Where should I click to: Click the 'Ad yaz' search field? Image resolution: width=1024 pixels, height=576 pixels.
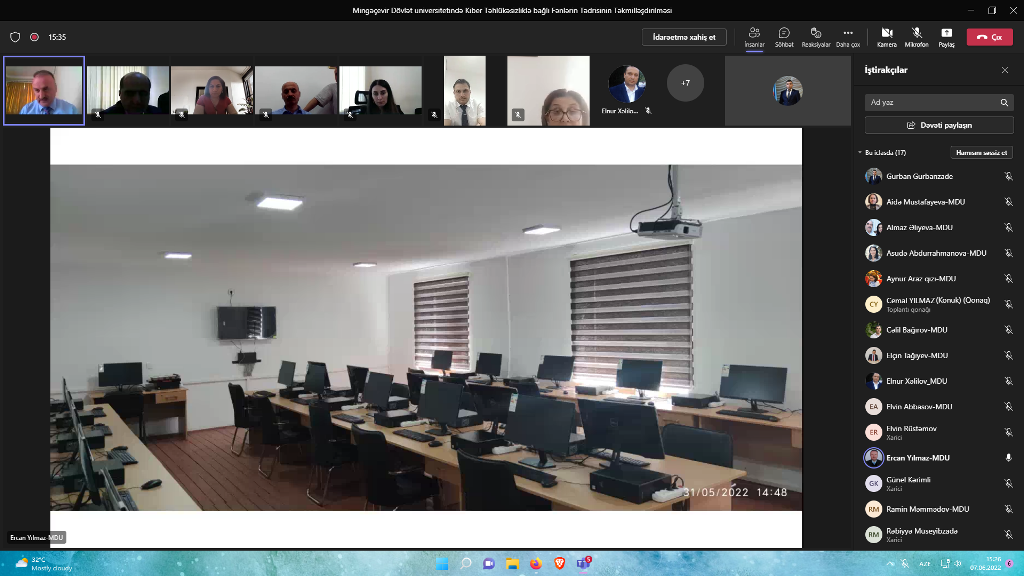click(x=930, y=102)
